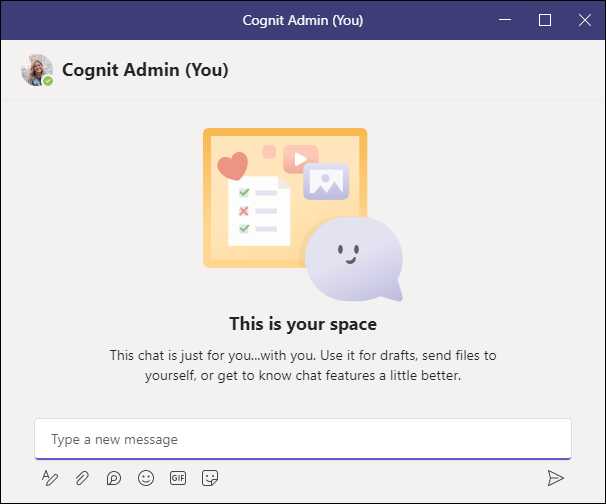Viewport: 606px width, 504px height.
Task: Open the GIF picker
Action: click(178, 478)
